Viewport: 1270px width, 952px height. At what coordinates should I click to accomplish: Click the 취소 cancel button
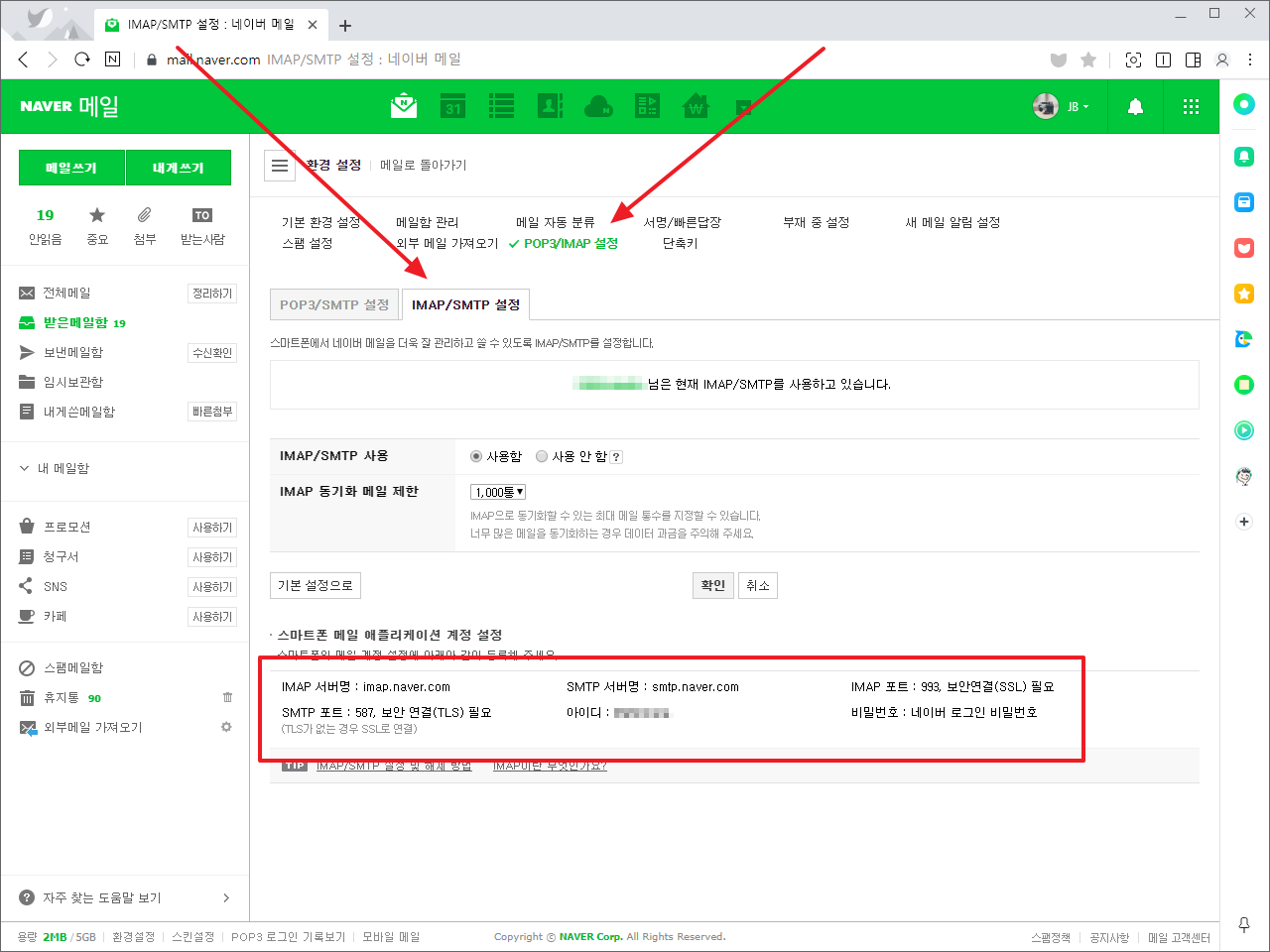click(x=758, y=585)
